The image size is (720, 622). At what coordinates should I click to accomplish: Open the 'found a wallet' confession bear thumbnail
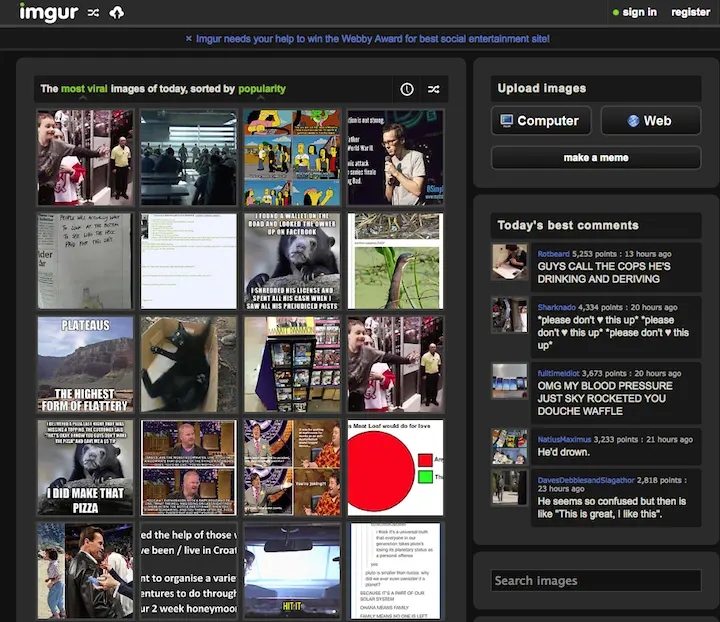[292, 261]
